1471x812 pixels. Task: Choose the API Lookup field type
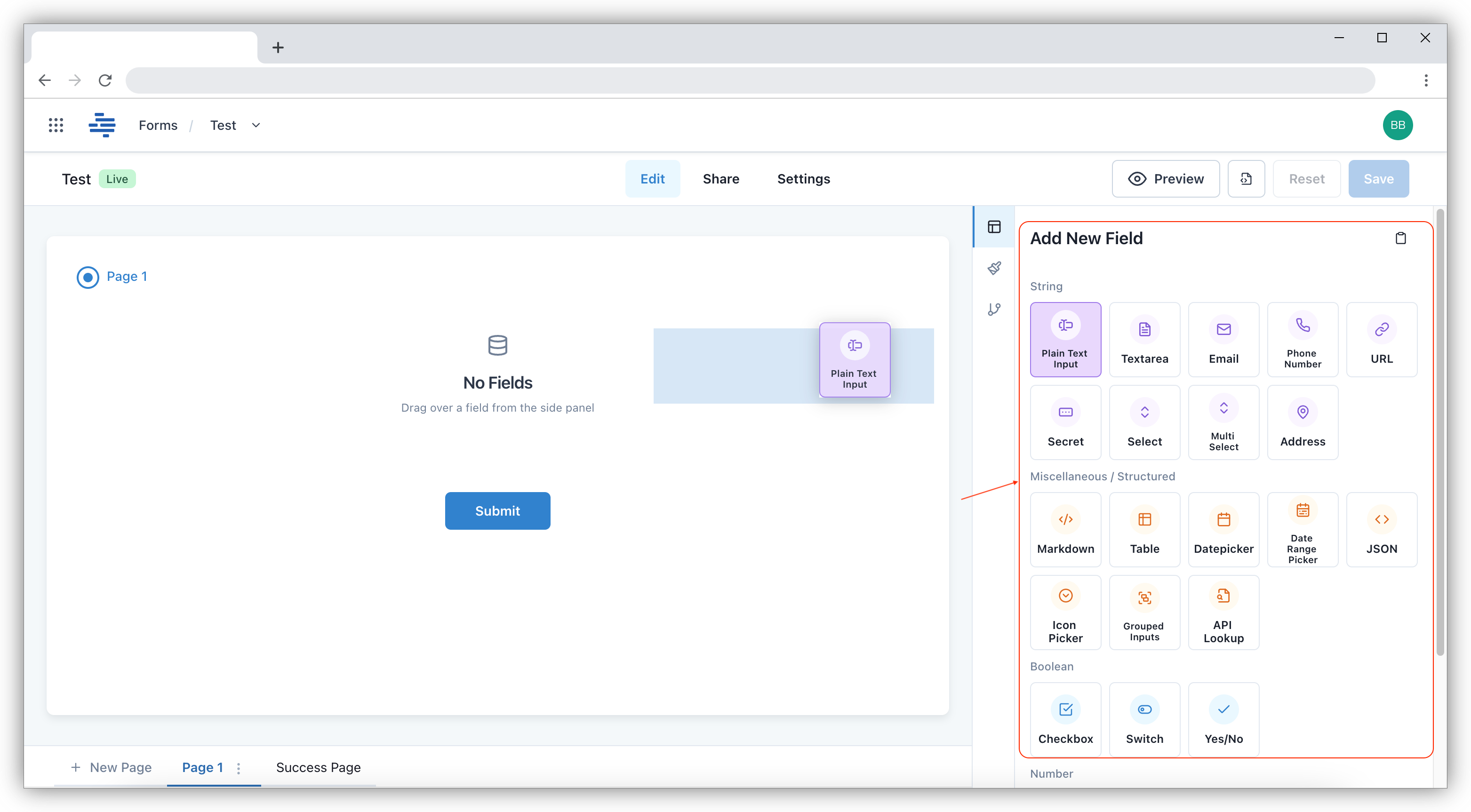point(1223,612)
